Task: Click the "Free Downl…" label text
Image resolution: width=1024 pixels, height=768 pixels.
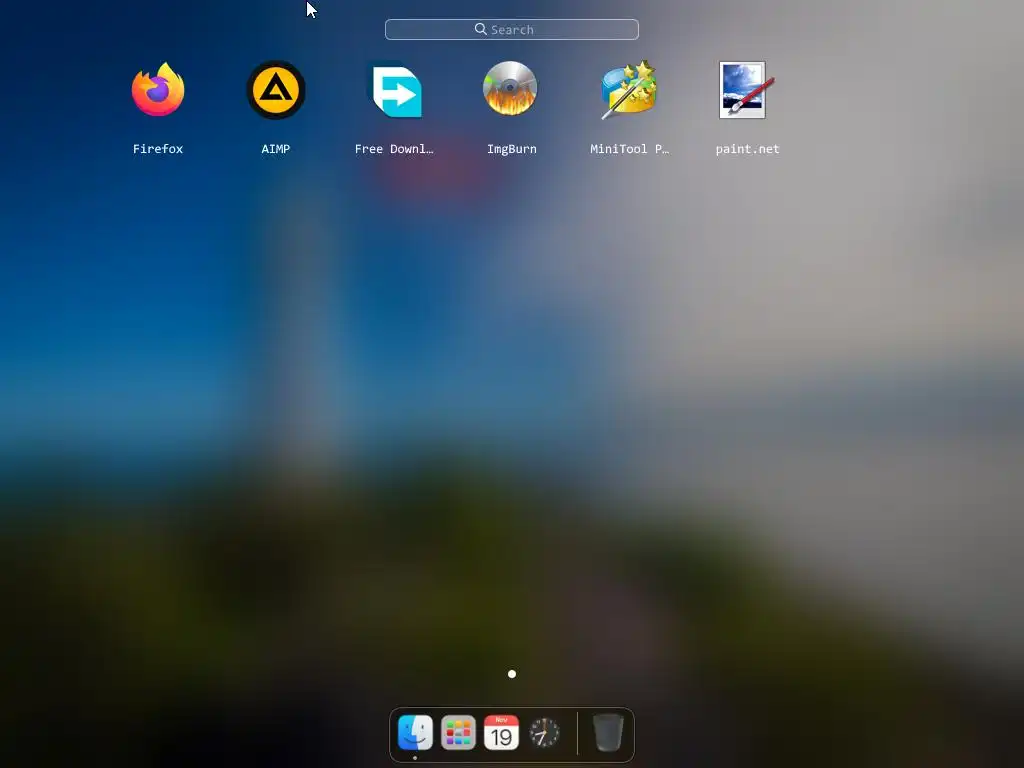Action: [394, 149]
